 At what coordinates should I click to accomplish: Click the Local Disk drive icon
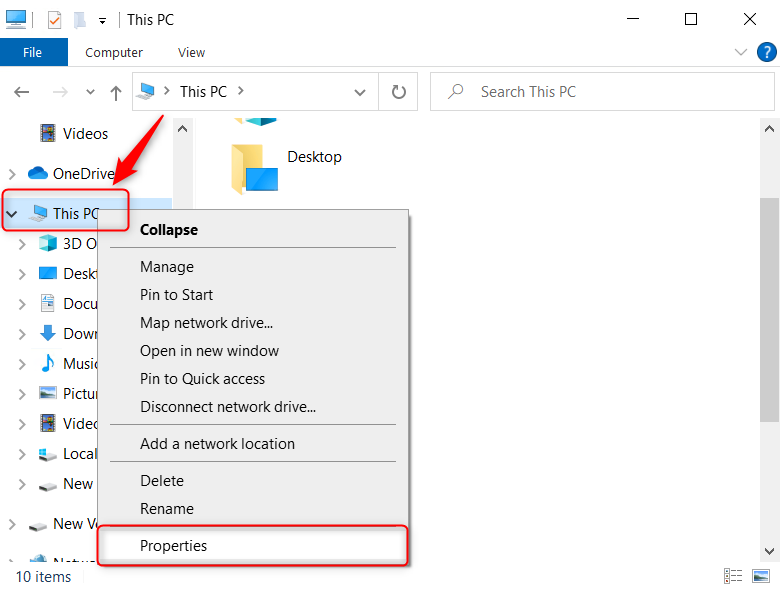click(48, 454)
